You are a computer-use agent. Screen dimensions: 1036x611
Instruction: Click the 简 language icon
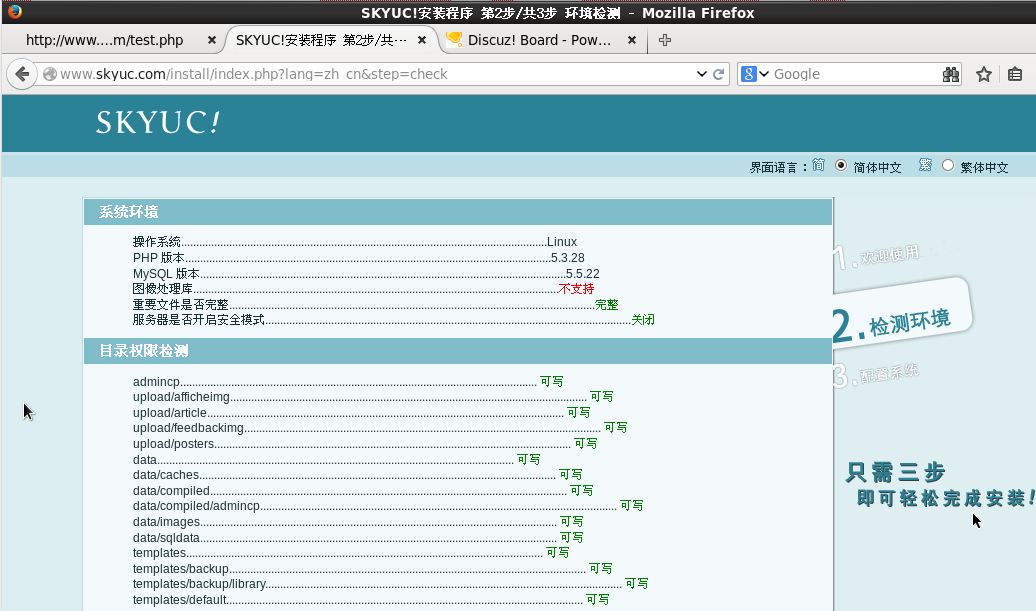818,165
